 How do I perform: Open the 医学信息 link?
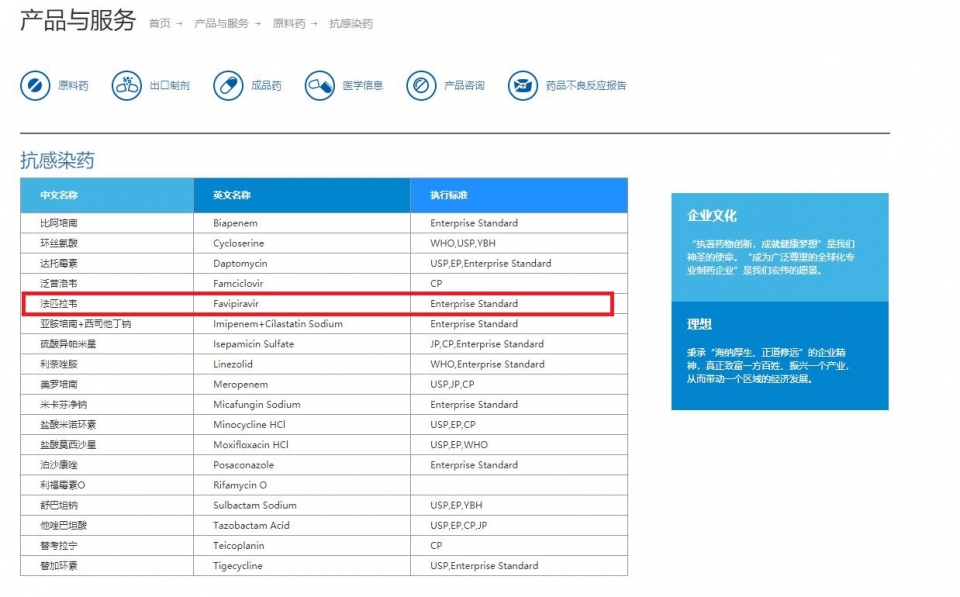(x=362, y=85)
